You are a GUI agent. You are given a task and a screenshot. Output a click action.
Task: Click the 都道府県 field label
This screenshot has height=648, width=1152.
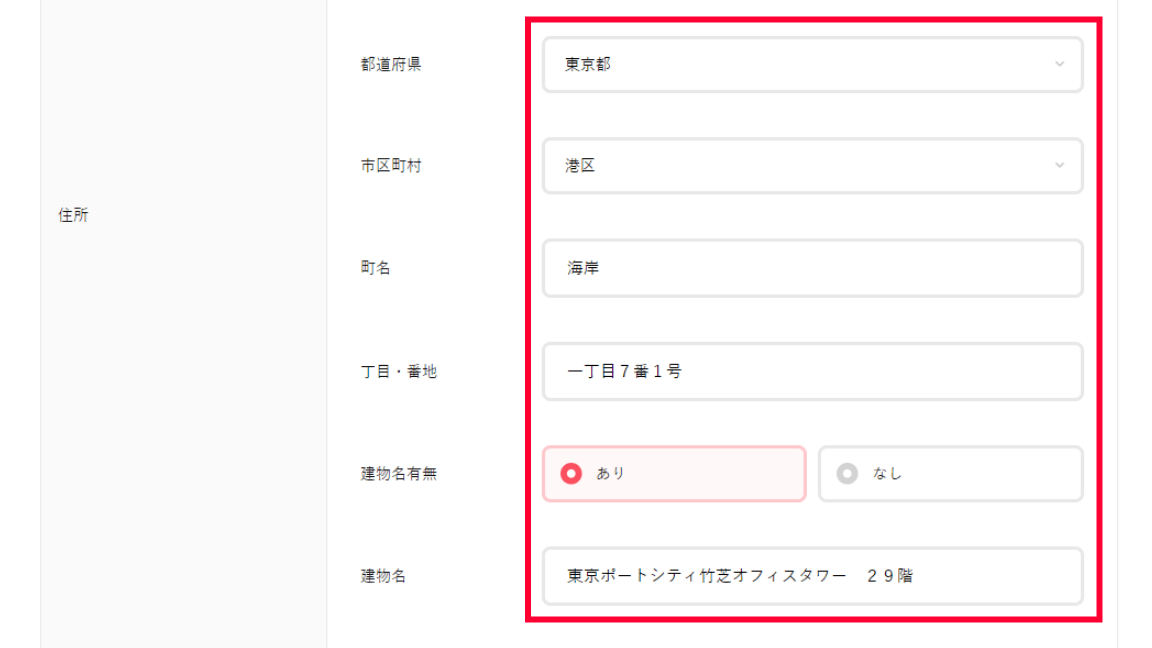391,65
